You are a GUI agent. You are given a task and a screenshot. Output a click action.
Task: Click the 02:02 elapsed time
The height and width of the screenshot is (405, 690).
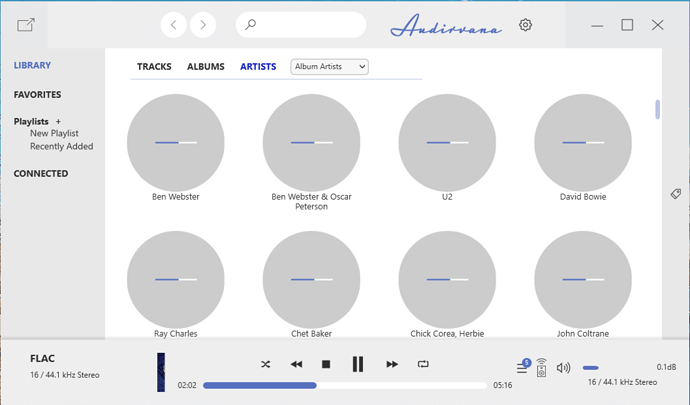click(x=187, y=385)
